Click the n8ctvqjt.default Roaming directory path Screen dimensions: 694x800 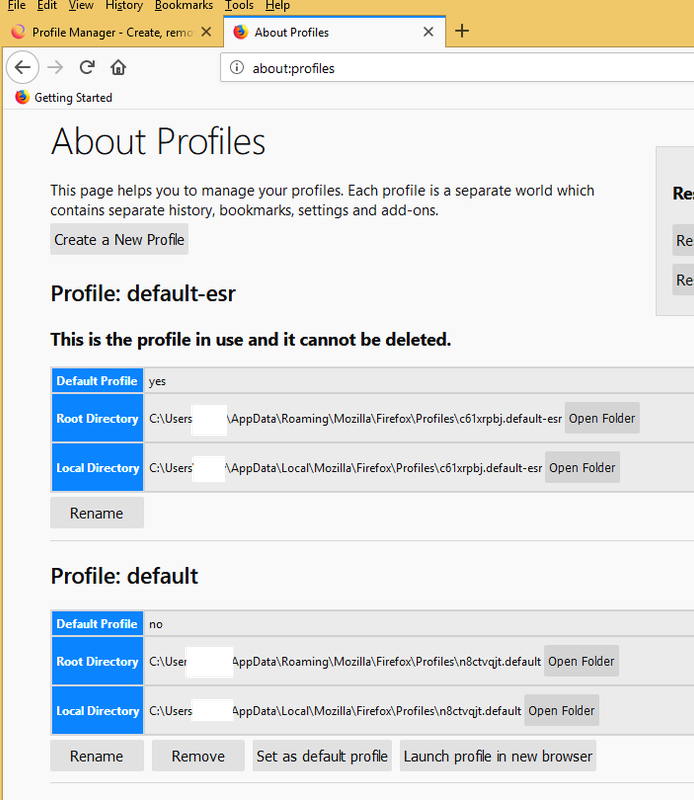click(345, 662)
